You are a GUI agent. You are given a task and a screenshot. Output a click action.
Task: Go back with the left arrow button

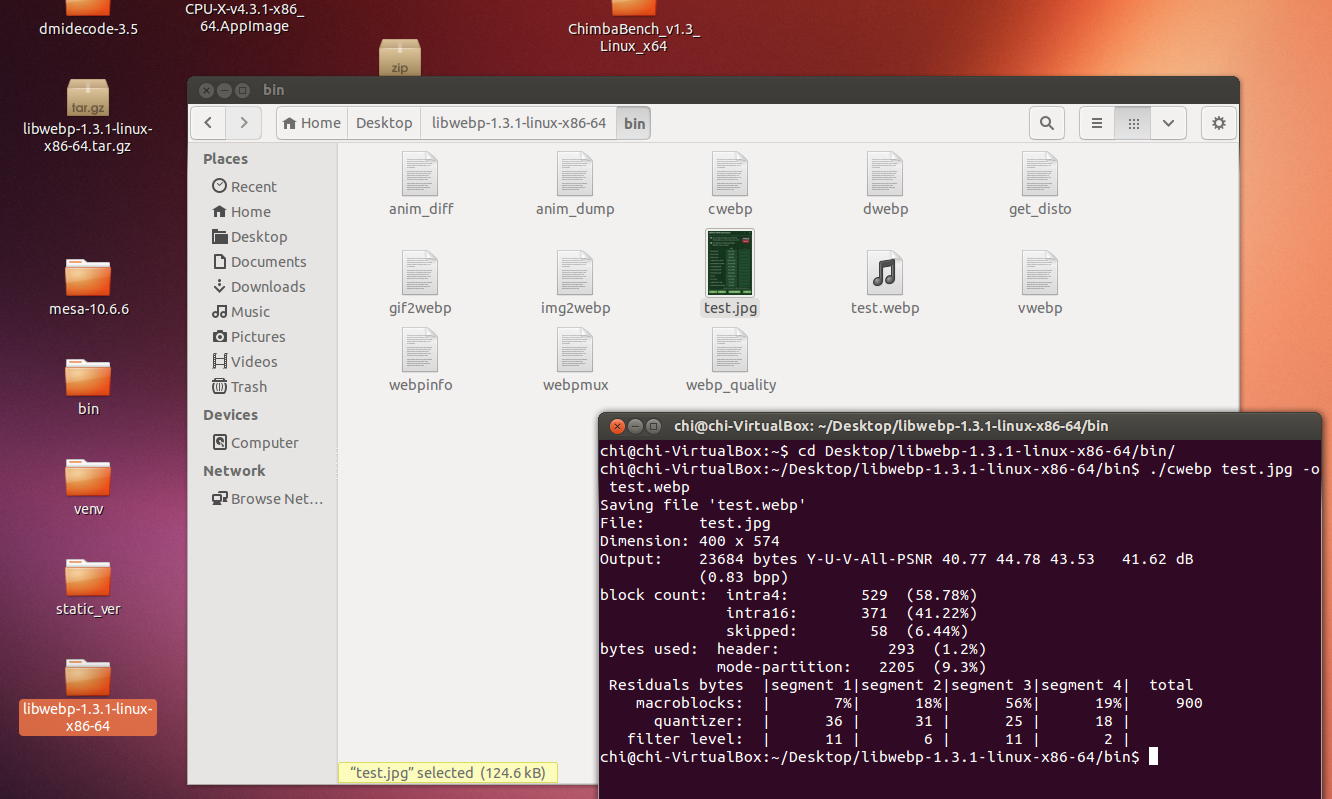pyautogui.click(x=208, y=123)
